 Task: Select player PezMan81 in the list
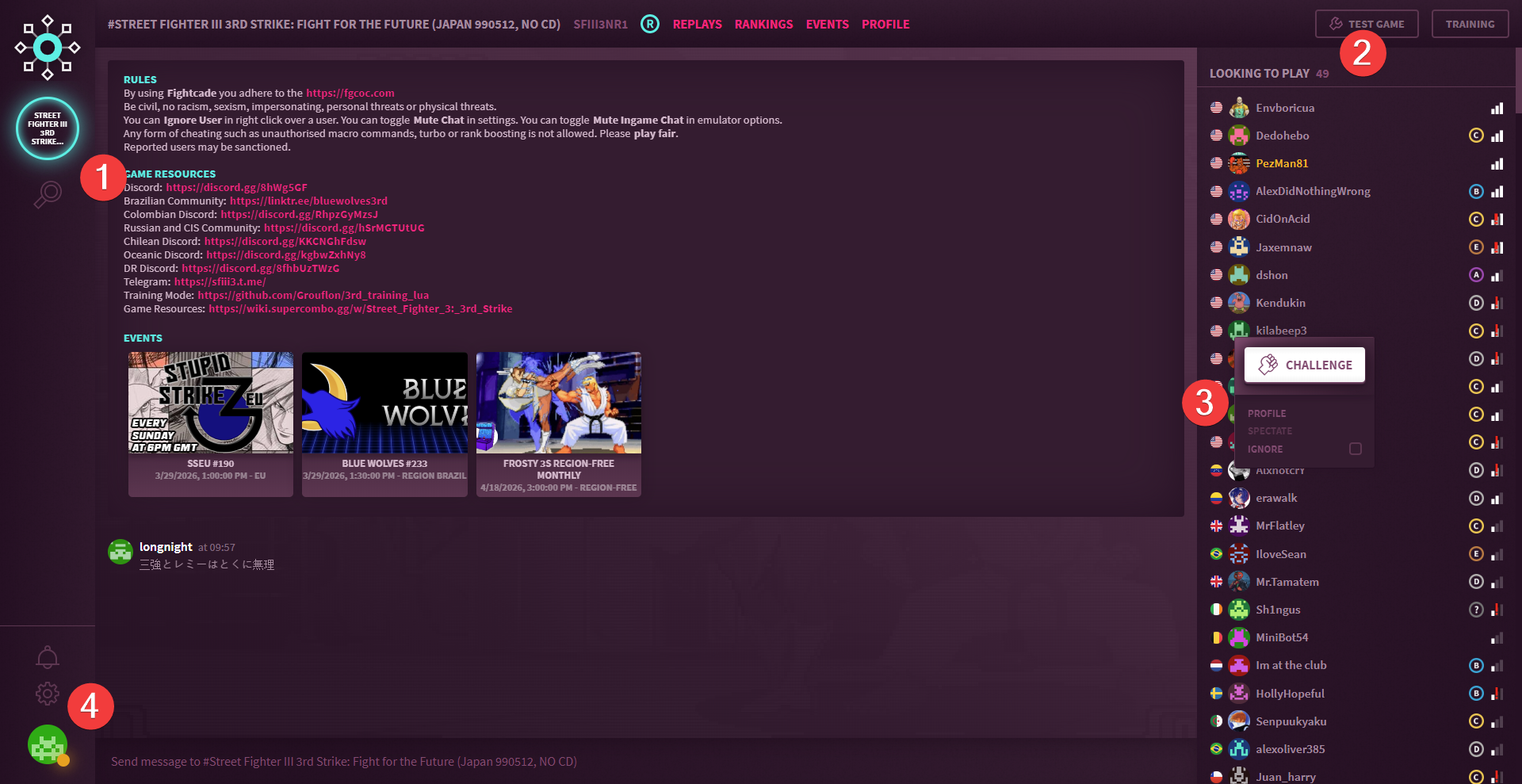pyautogui.click(x=1282, y=163)
